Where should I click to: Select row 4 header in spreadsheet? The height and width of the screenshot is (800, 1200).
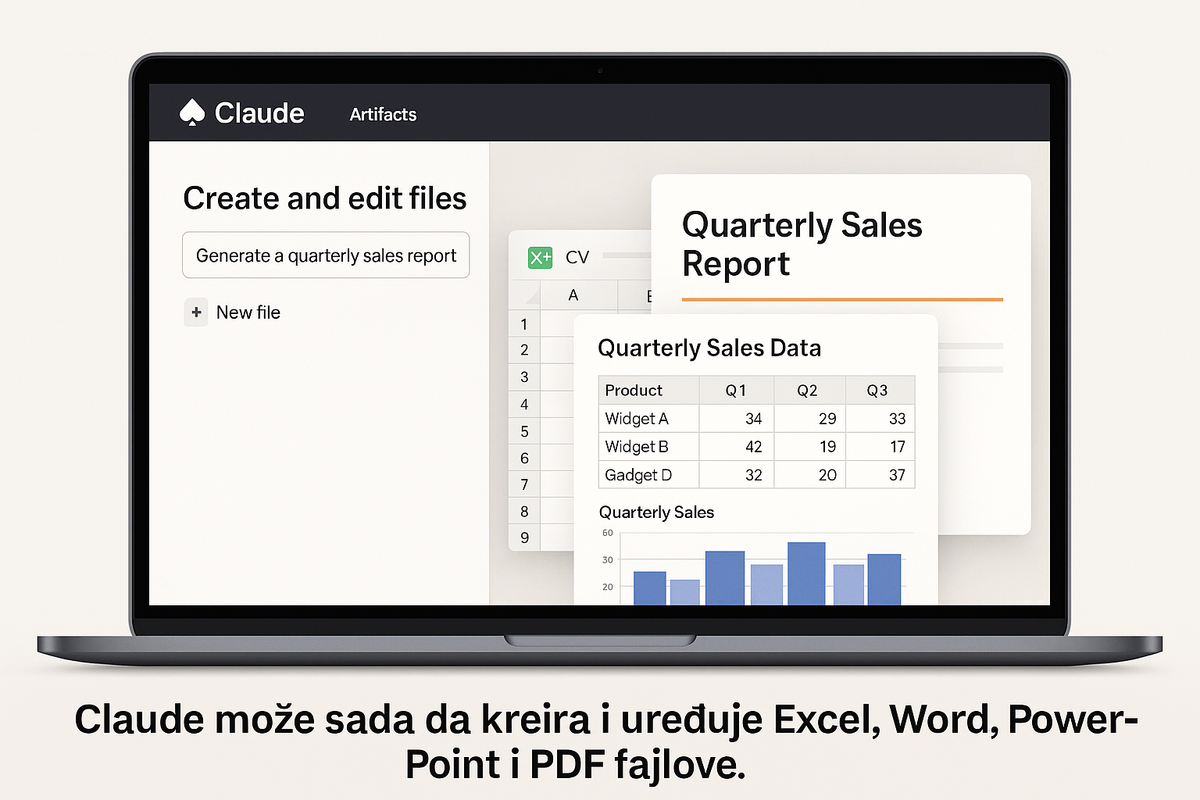pos(524,404)
